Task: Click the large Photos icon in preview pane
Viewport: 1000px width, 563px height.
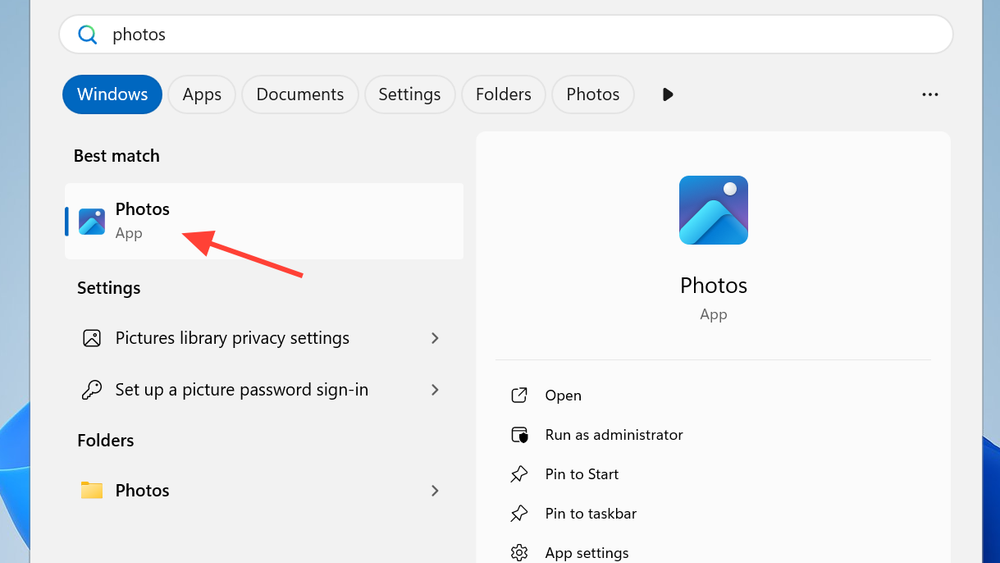Action: click(713, 210)
